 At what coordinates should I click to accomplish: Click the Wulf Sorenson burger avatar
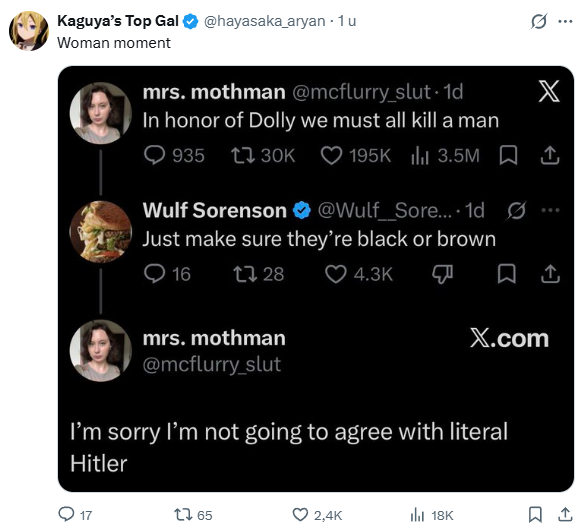[101, 231]
